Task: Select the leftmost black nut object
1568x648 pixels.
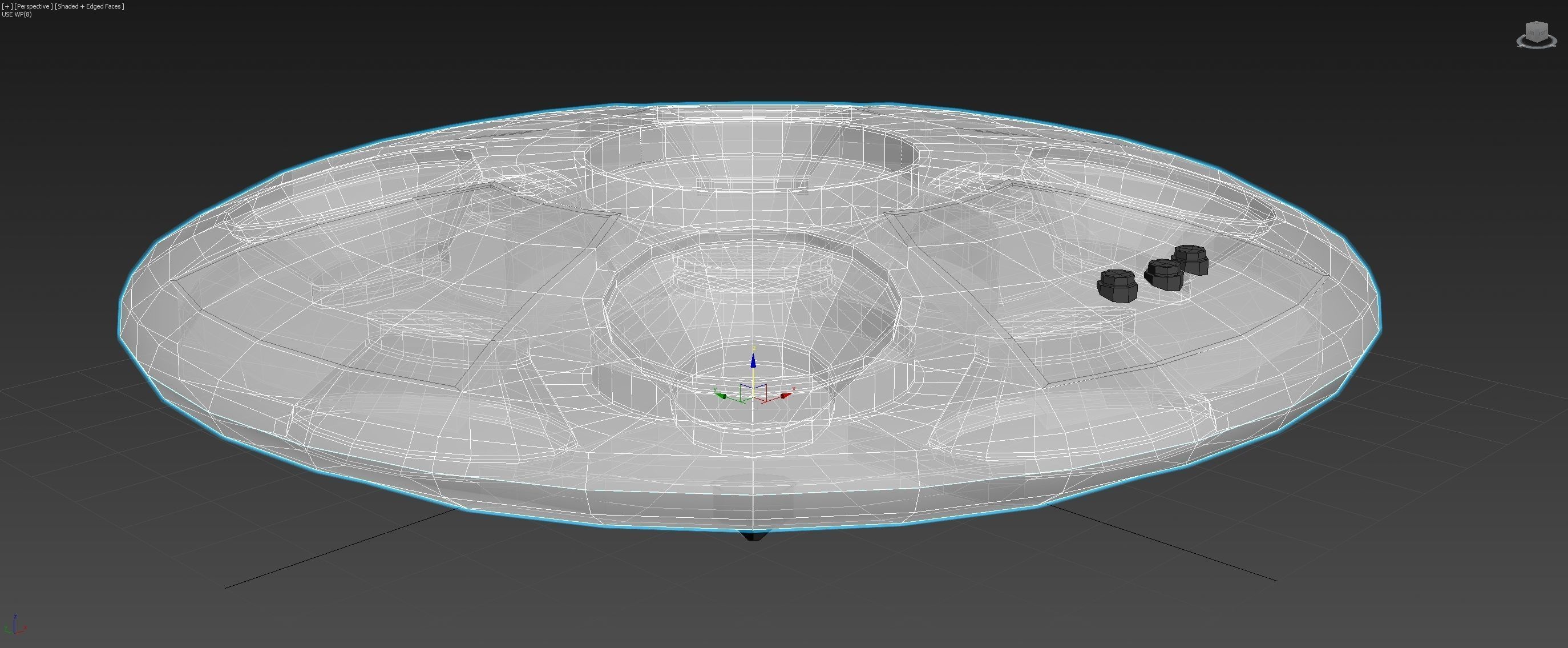Action: [1117, 285]
